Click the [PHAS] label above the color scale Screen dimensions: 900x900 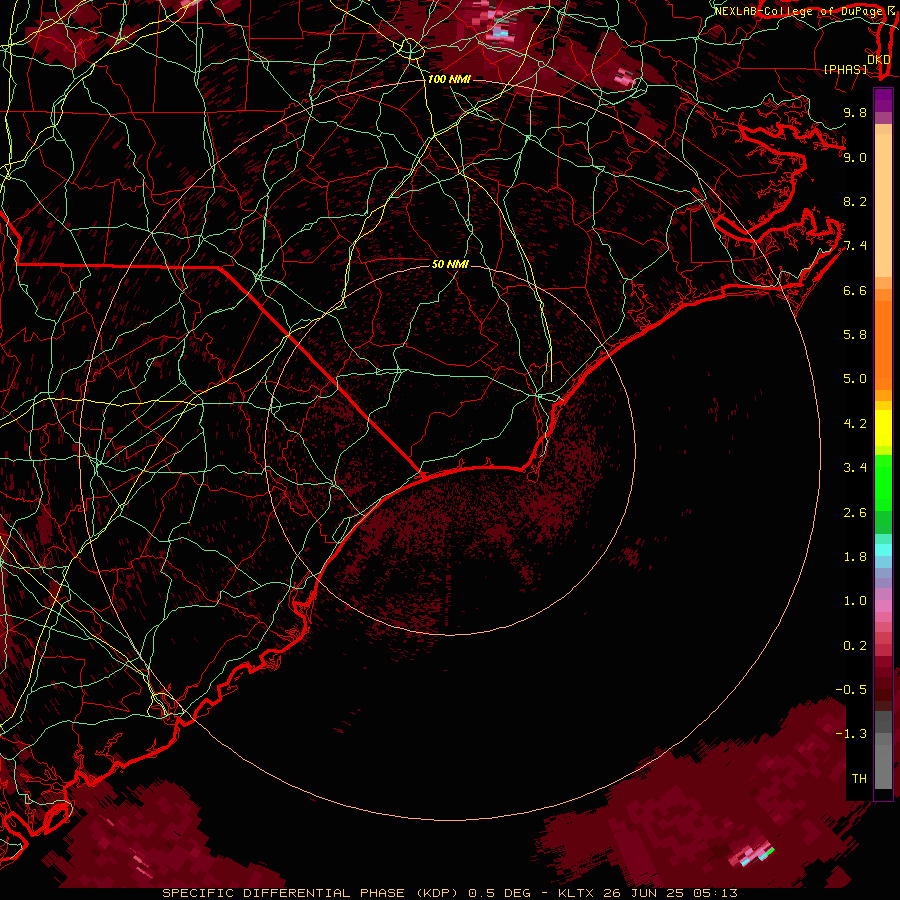(845, 69)
